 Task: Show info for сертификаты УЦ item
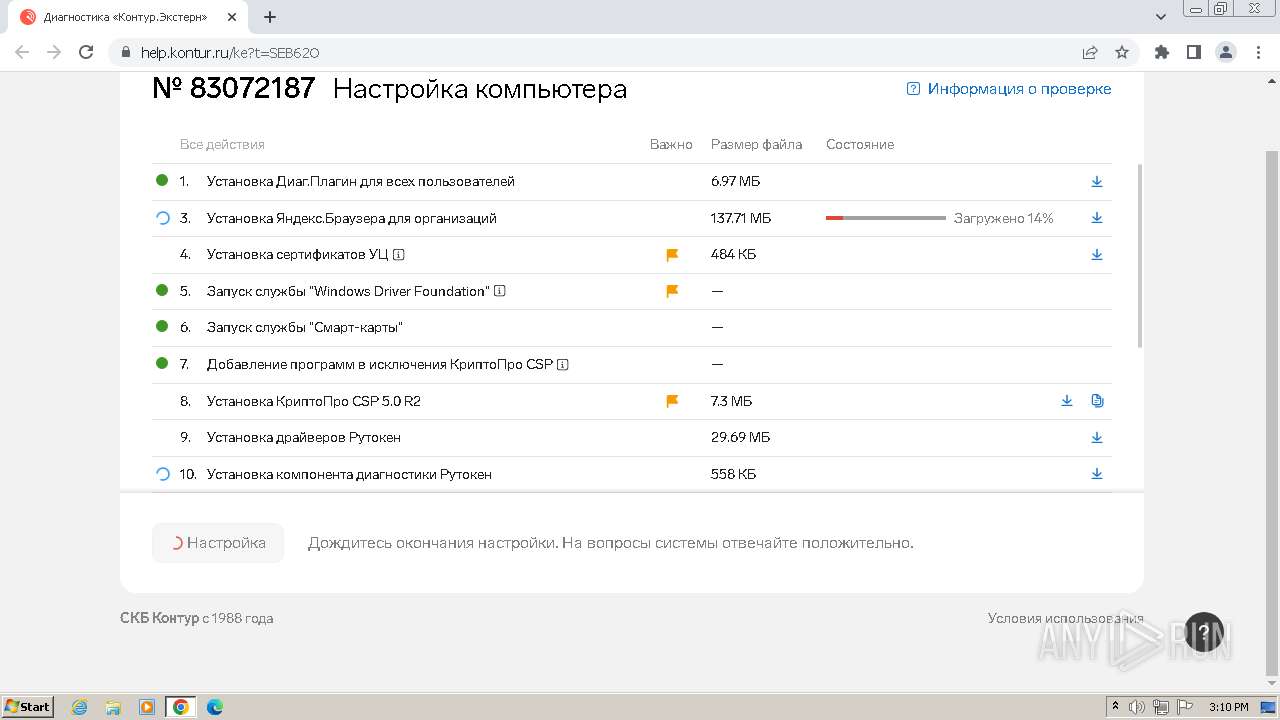point(399,255)
